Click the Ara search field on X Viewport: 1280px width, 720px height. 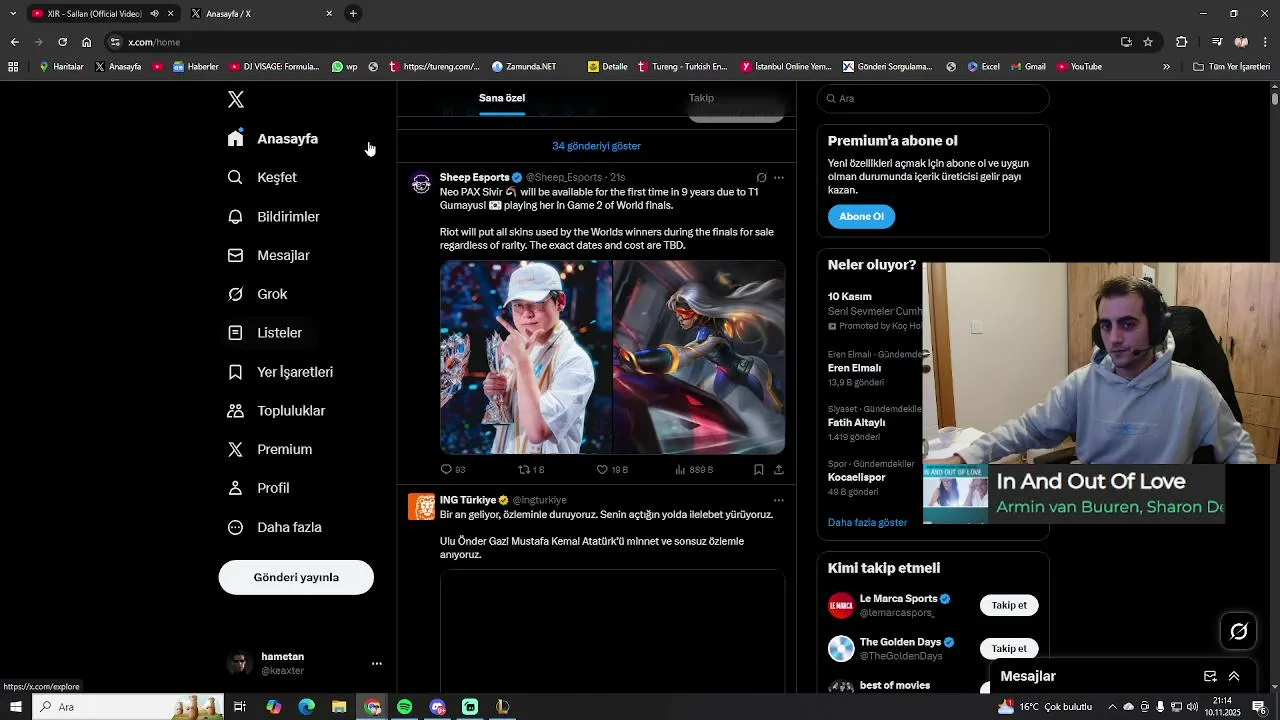pyautogui.click(x=933, y=99)
